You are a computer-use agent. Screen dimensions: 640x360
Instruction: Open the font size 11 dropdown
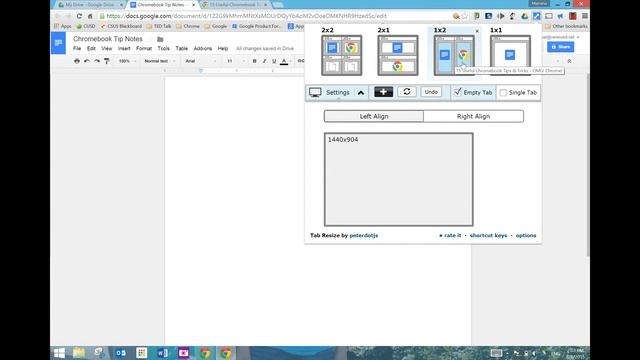pyautogui.click(x=236, y=61)
